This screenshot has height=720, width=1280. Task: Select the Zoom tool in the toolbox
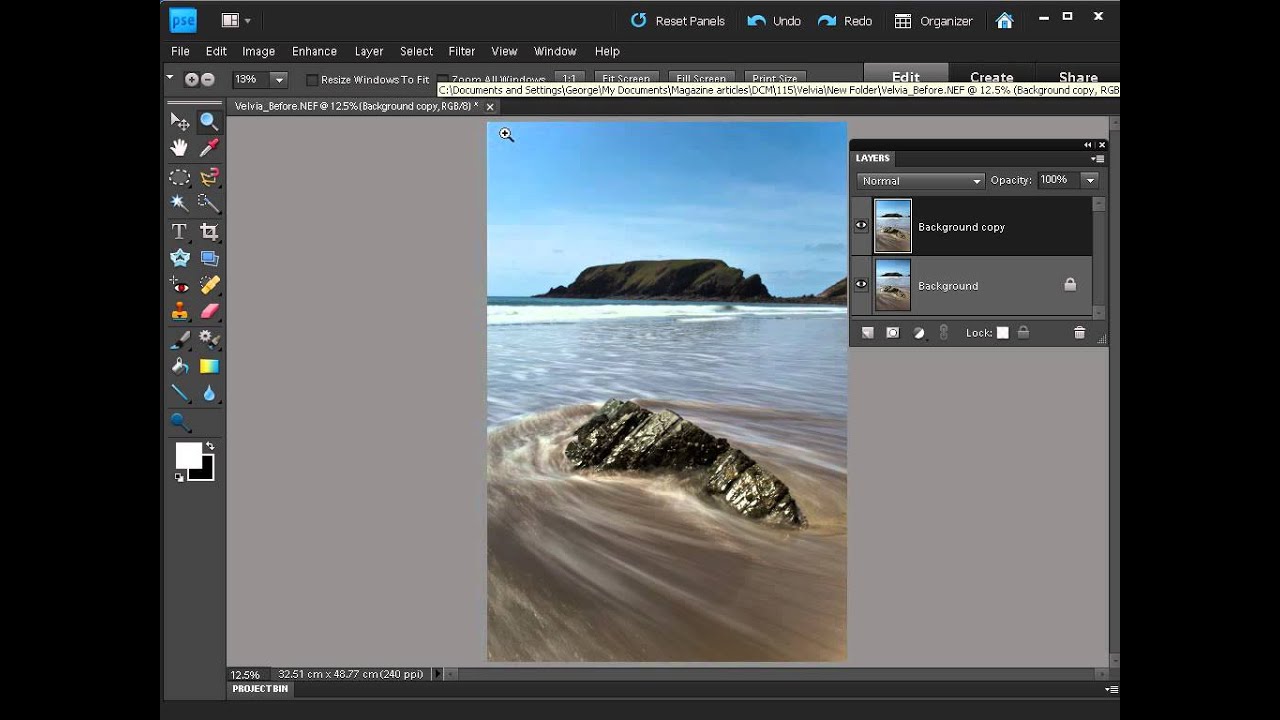pos(209,121)
